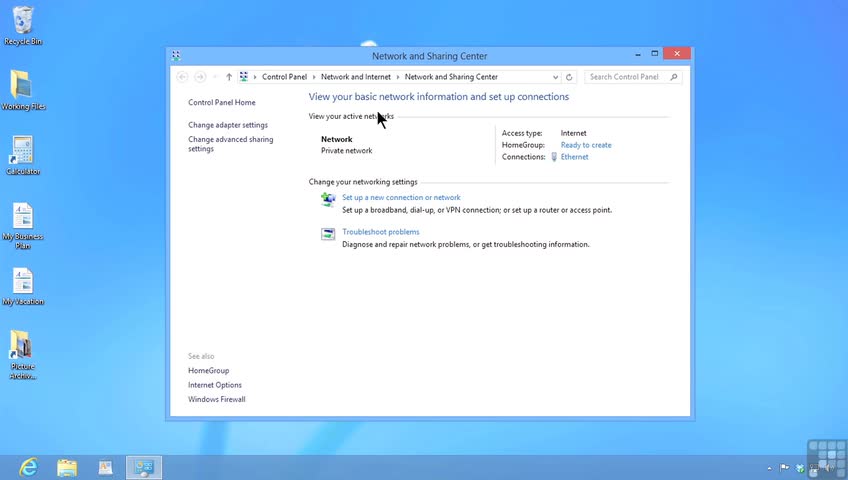848x480 pixels.
Task: Click the Troubleshoot problems link
Action: 381,232
